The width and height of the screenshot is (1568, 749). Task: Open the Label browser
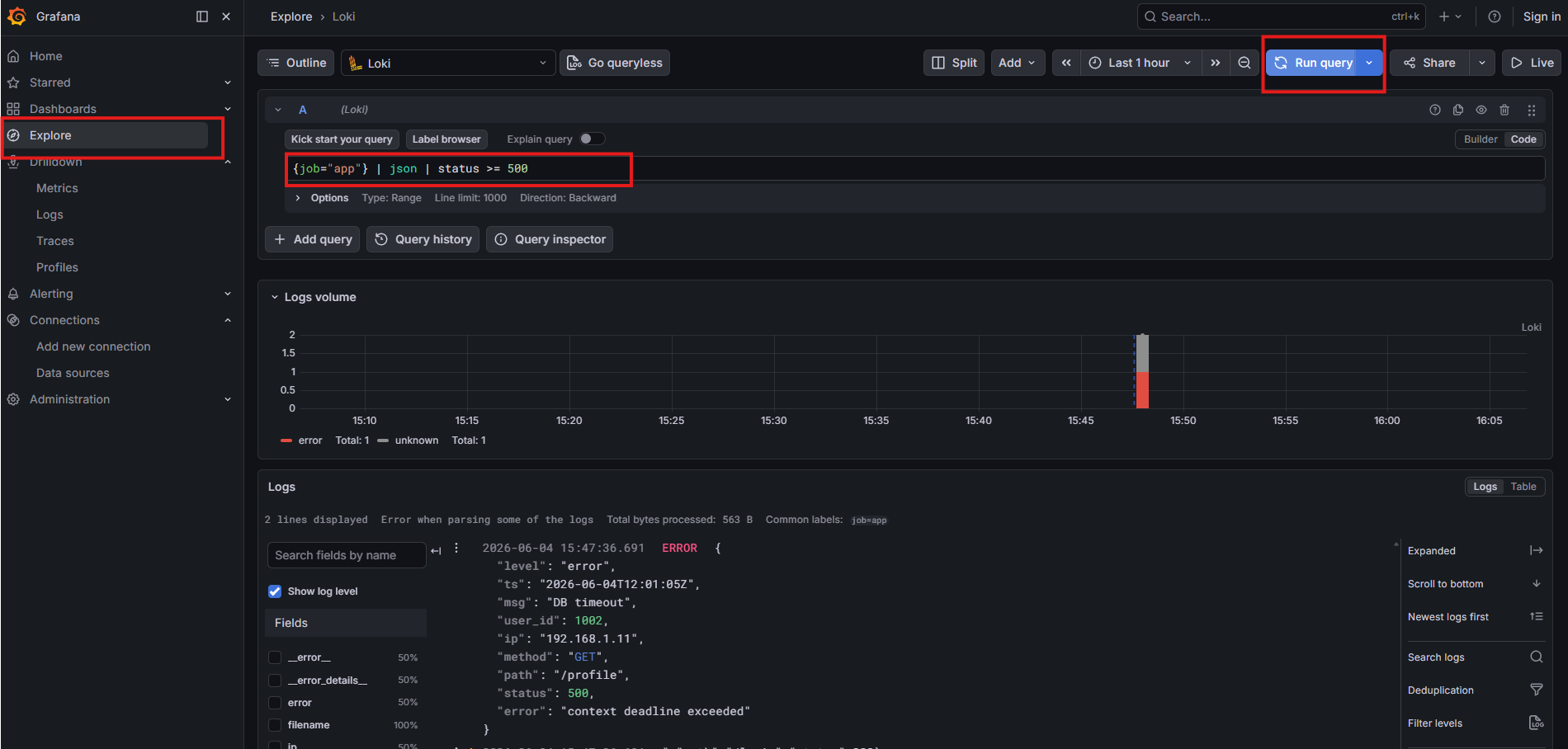click(446, 139)
